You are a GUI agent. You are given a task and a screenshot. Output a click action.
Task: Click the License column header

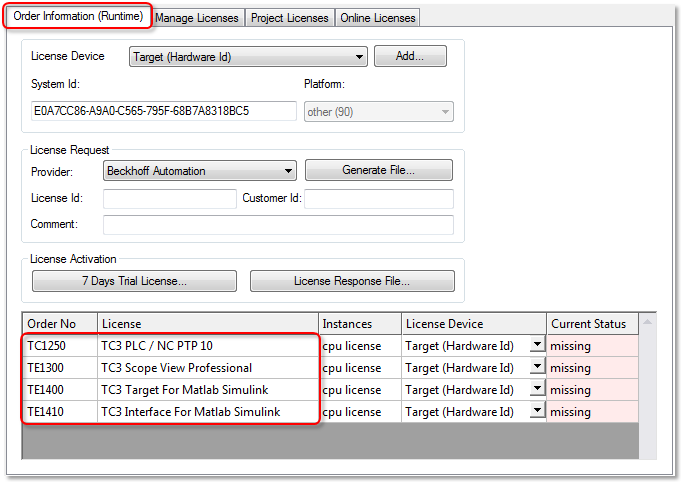pyautogui.click(x=208, y=324)
